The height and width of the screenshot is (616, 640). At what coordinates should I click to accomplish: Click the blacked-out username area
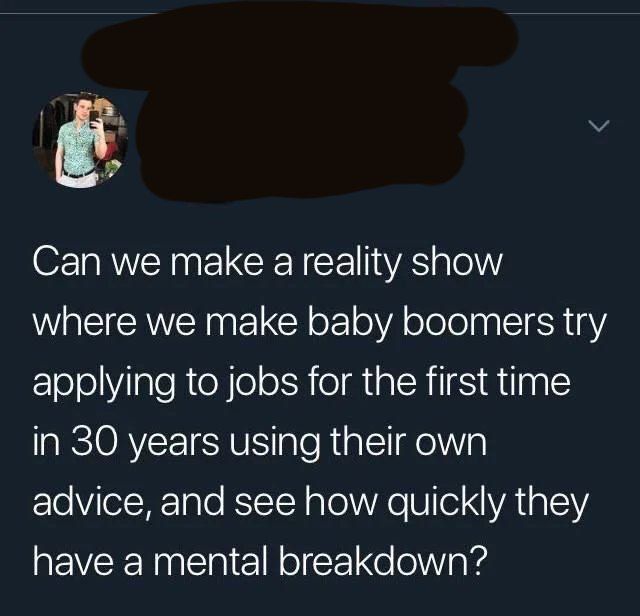tap(300, 102)
